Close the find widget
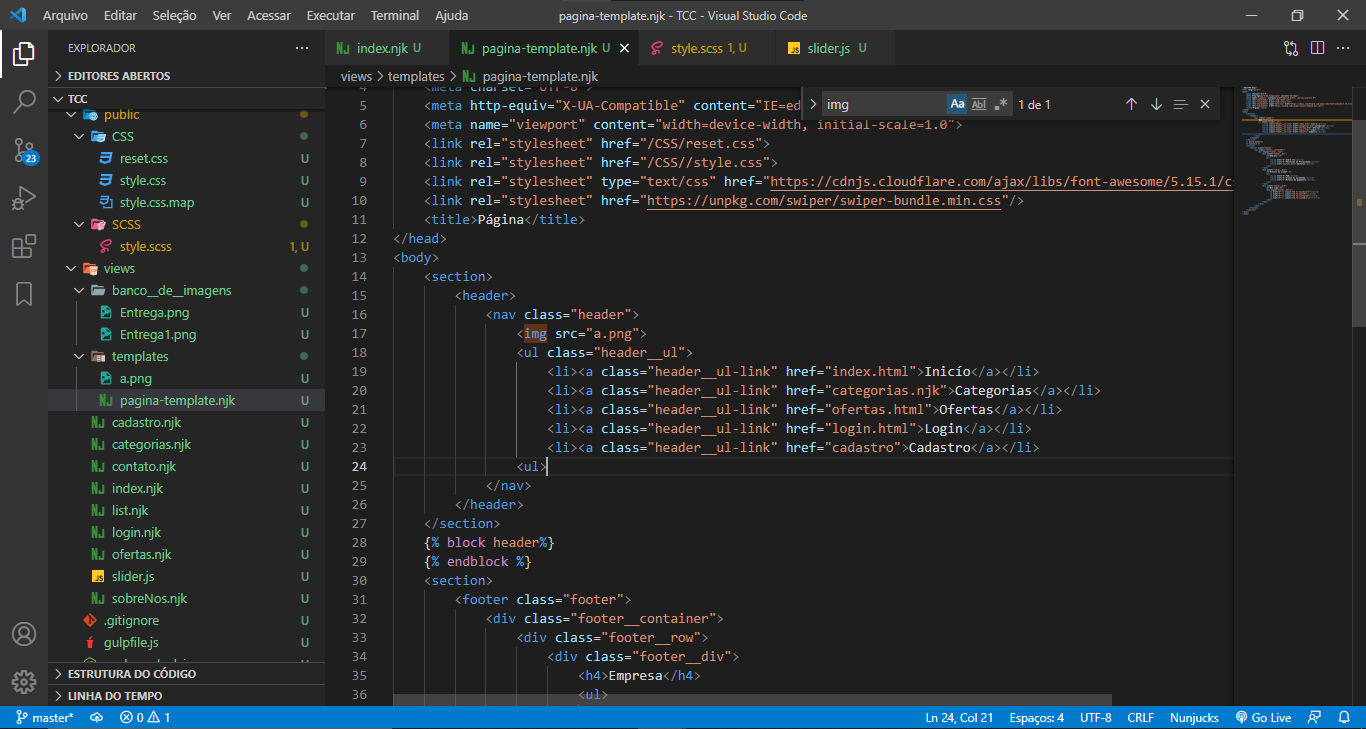 click(1205, 104)
